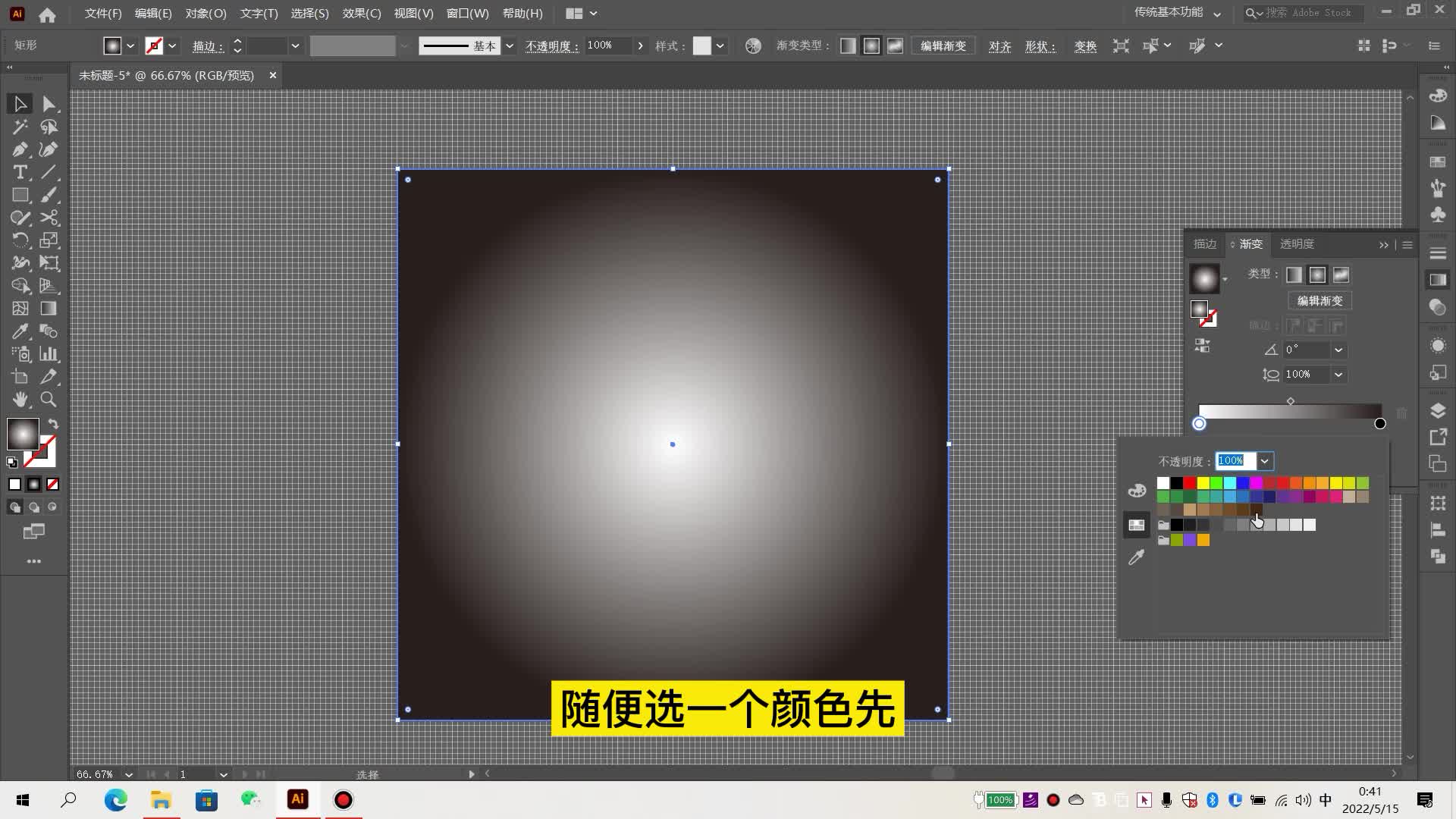Open the 效果(C) menu

(x=362, y=14)
